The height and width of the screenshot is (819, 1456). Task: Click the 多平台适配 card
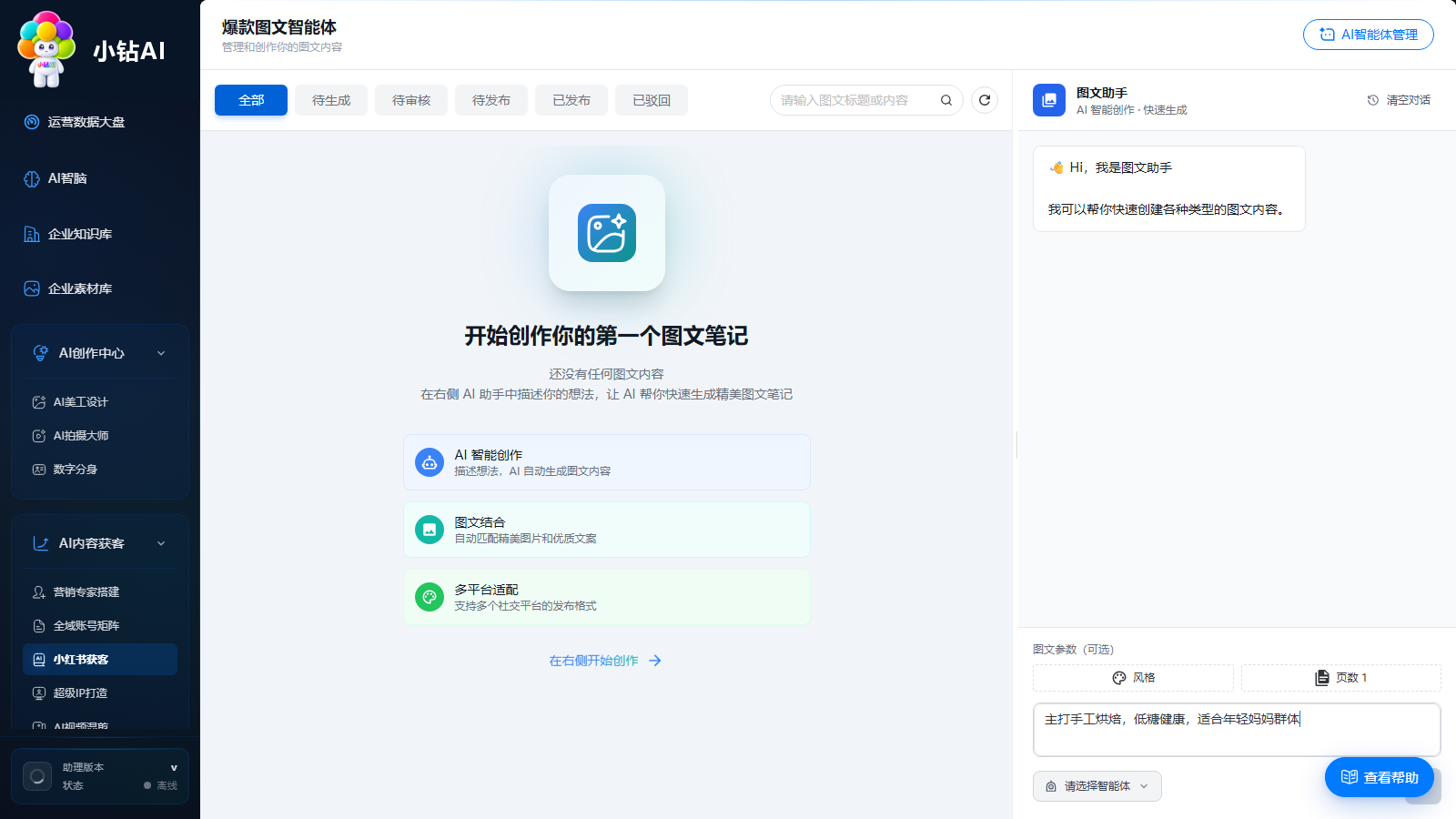607,597
